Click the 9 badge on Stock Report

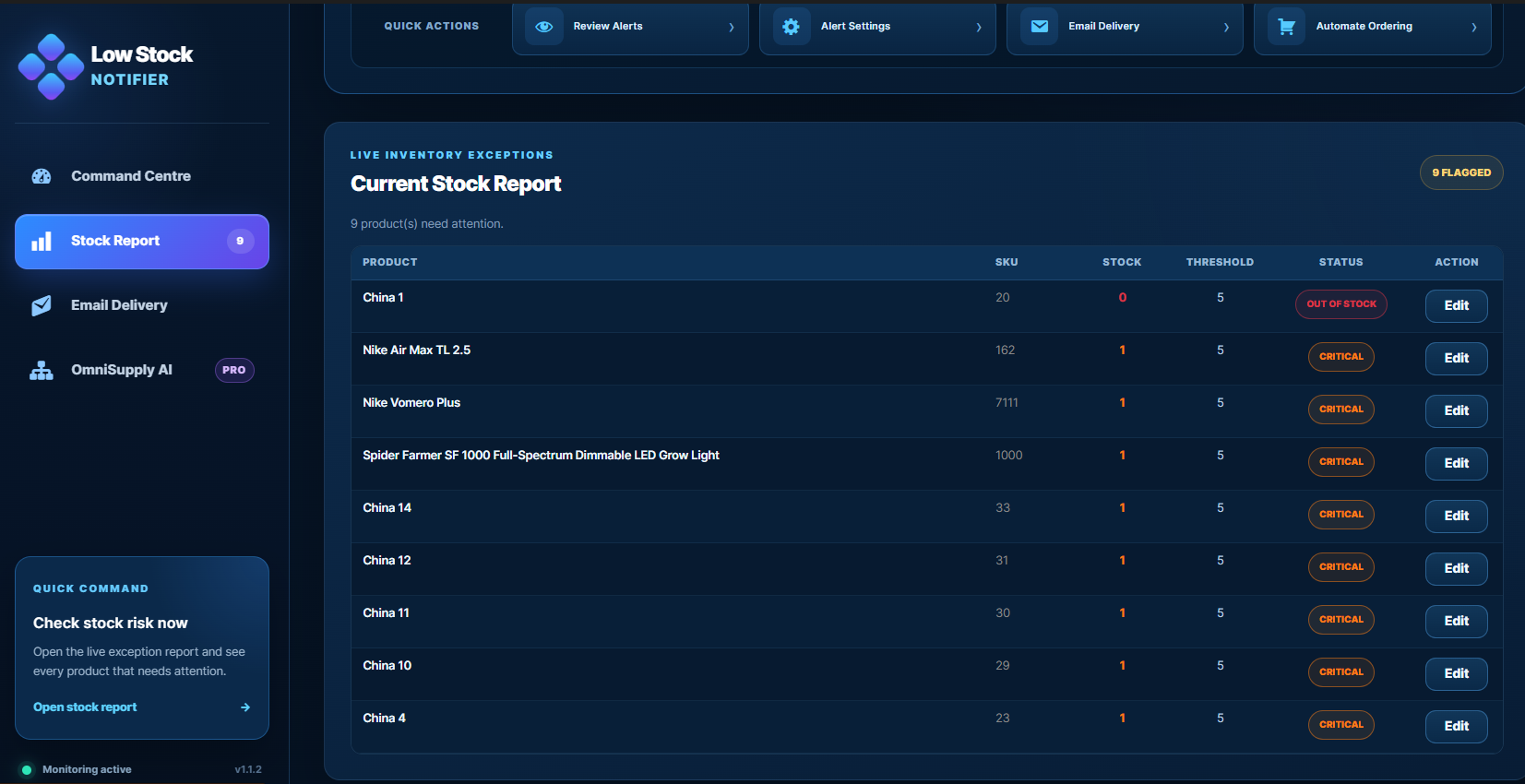tap(240, 241)
